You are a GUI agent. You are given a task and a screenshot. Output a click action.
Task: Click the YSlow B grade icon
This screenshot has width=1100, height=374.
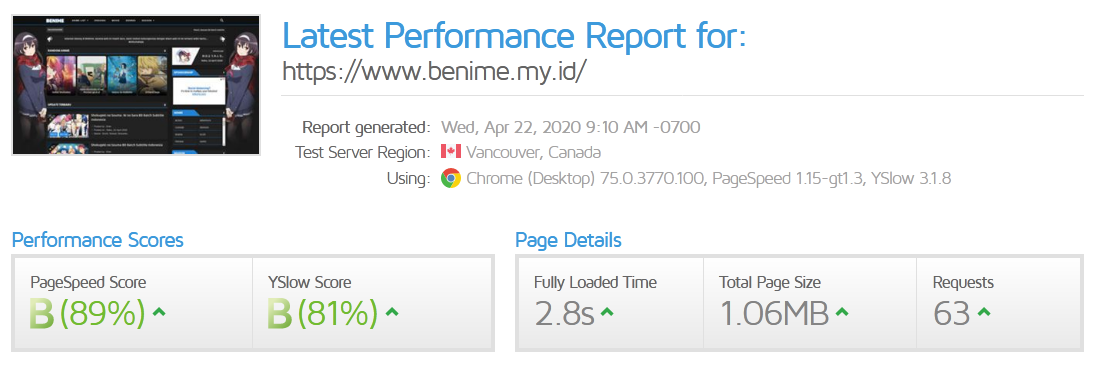[279, 314]
